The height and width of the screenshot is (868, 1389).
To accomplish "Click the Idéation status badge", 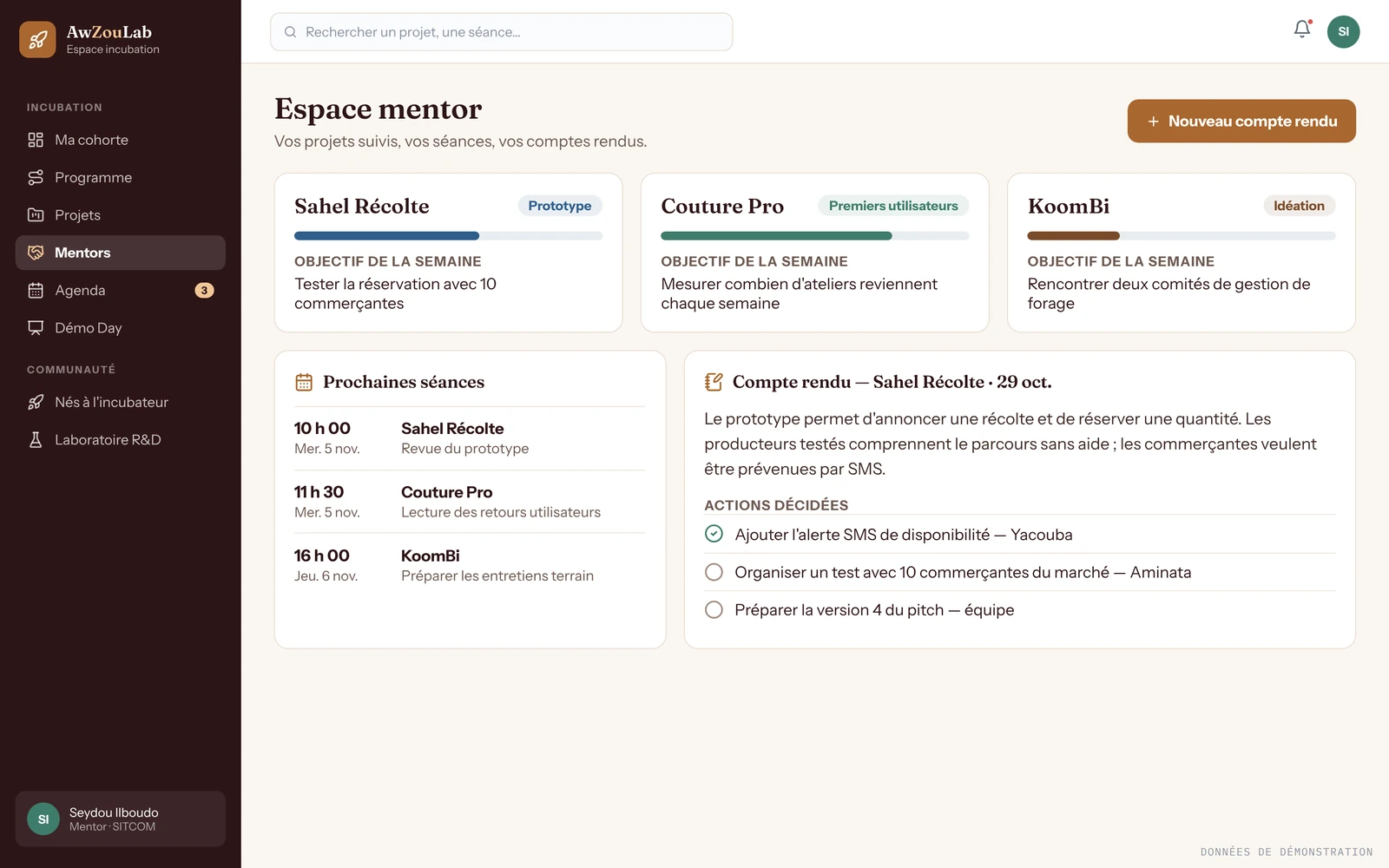I will pyautogui.click(x=1299, y=206).
